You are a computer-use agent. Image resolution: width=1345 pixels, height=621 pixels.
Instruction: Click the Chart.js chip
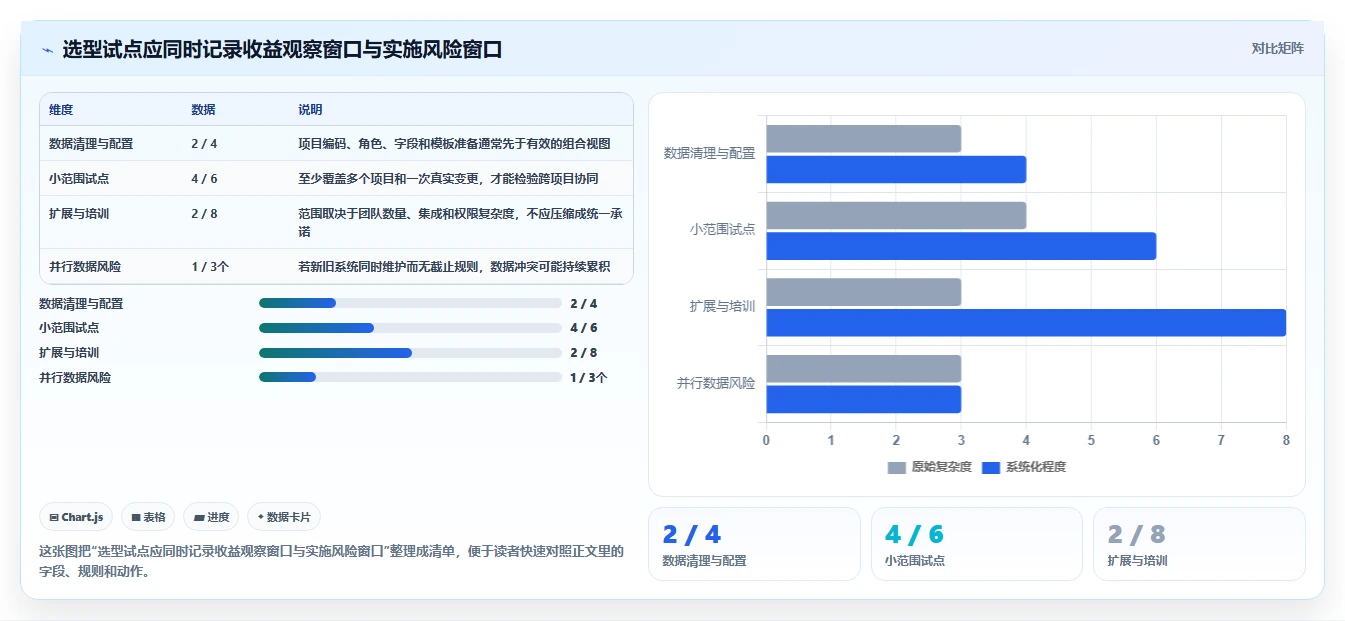click(x=77, y=517)
